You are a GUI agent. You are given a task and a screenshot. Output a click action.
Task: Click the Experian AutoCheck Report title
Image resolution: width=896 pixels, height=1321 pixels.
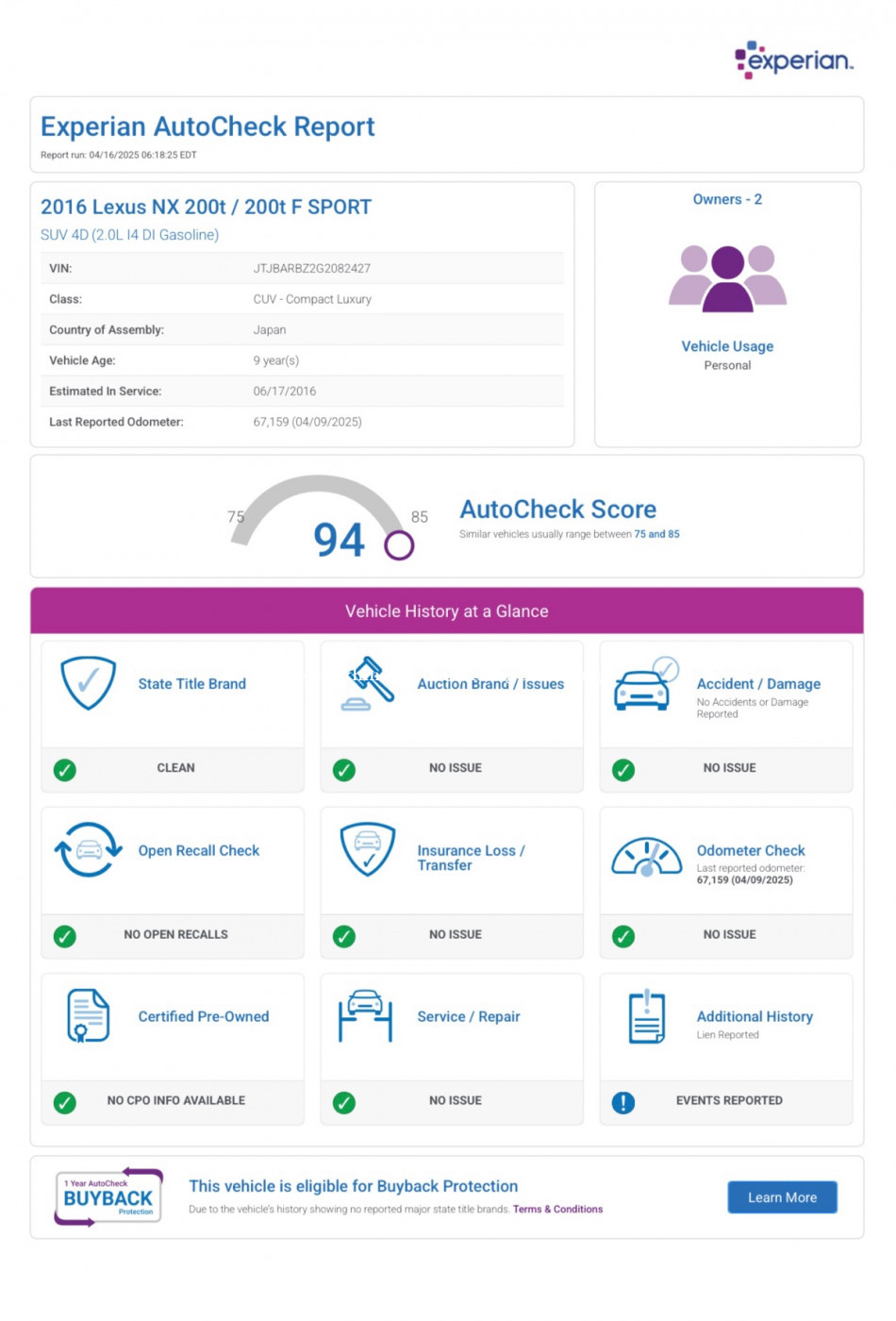coord(207,126)
